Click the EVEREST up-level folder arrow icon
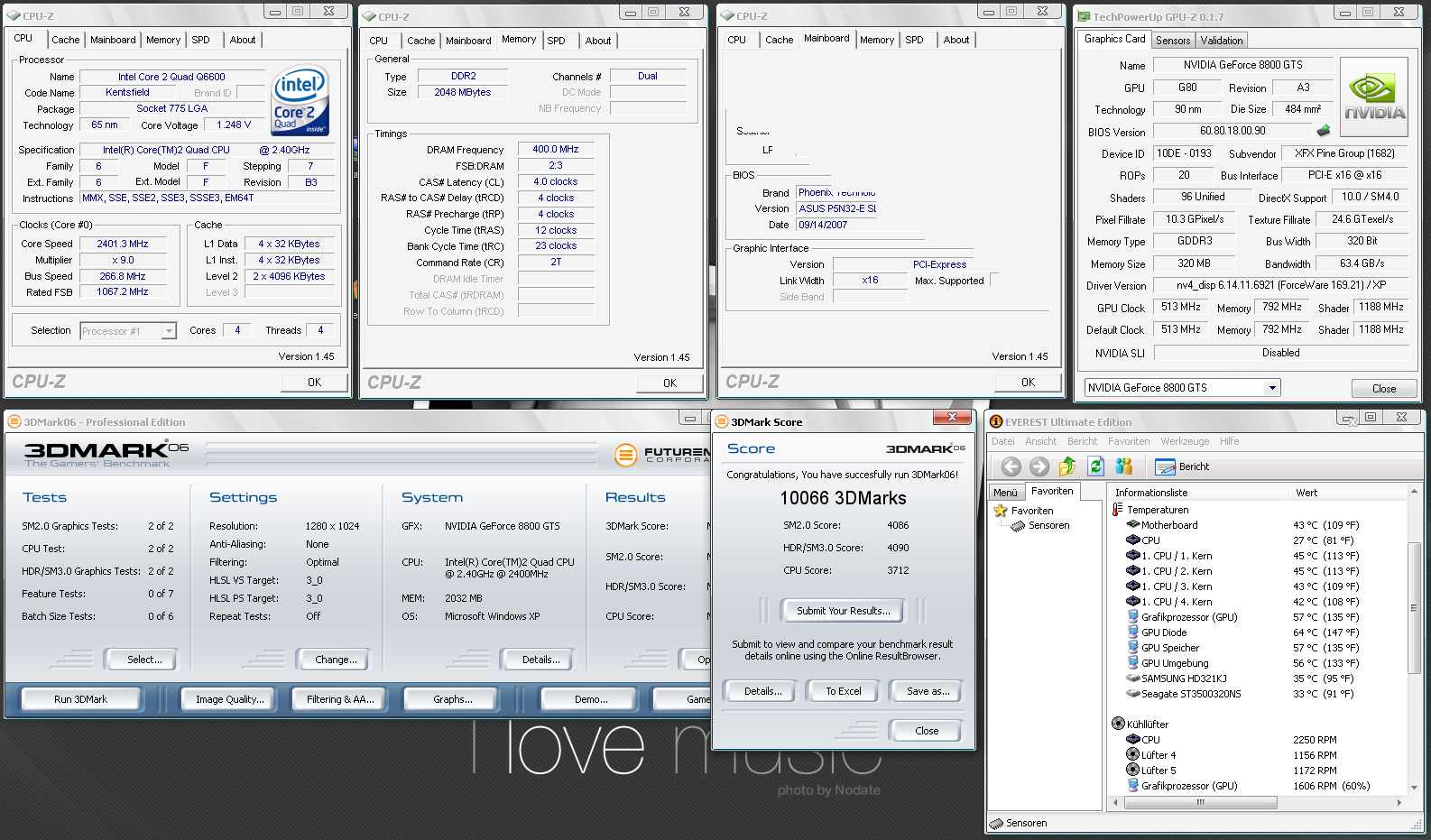The width and height of the screenshot is (1431, 840). pyautogui.click(x=1067, y=466)
